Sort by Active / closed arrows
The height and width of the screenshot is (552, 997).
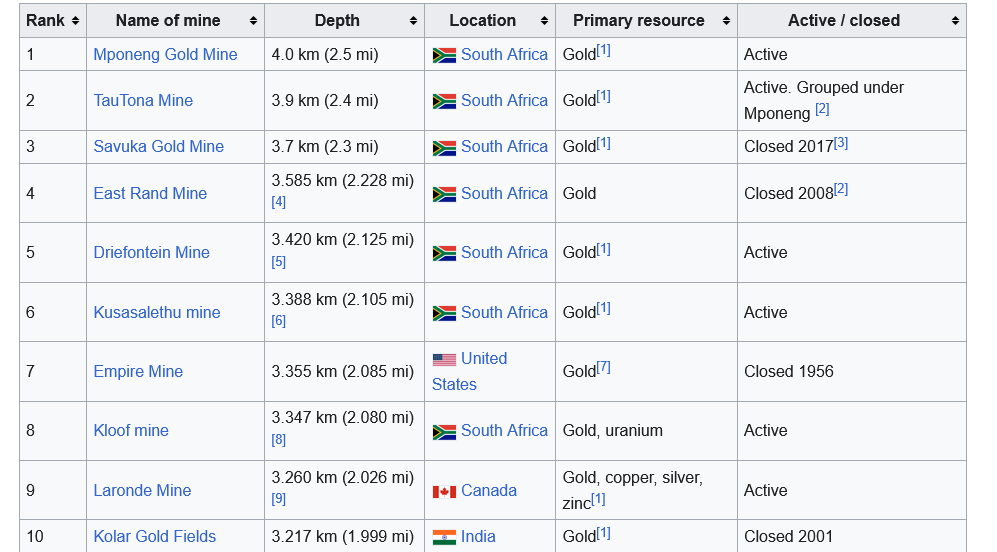point(955,21)
